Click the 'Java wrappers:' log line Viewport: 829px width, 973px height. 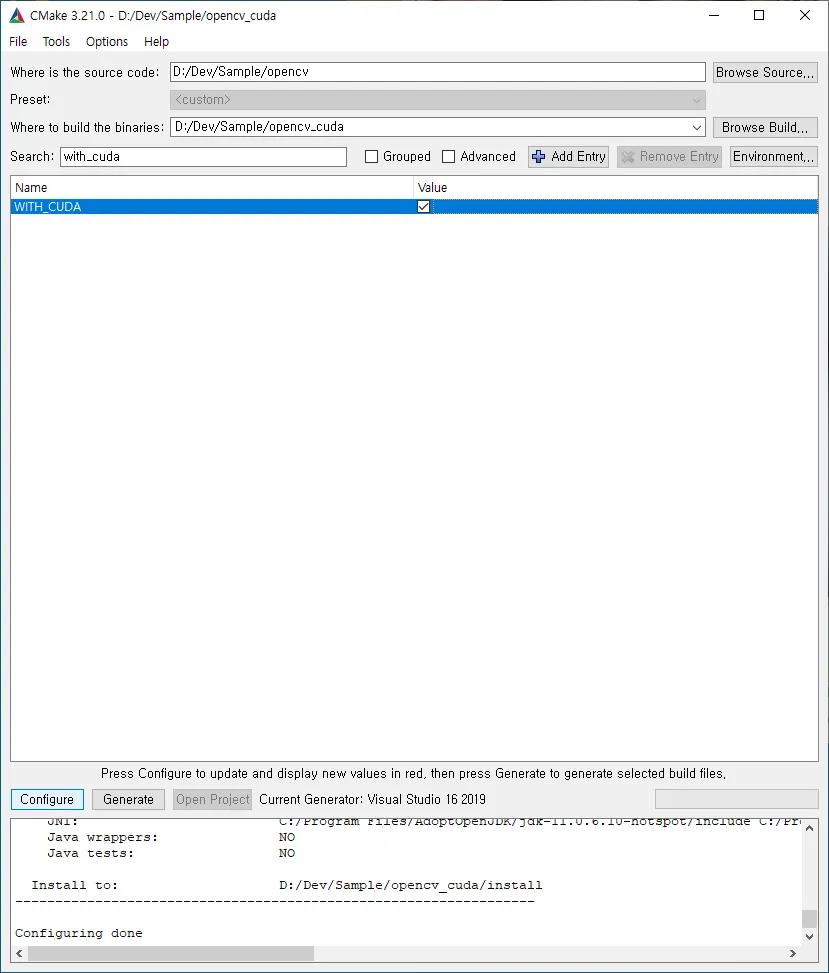(x=171, y=837)
